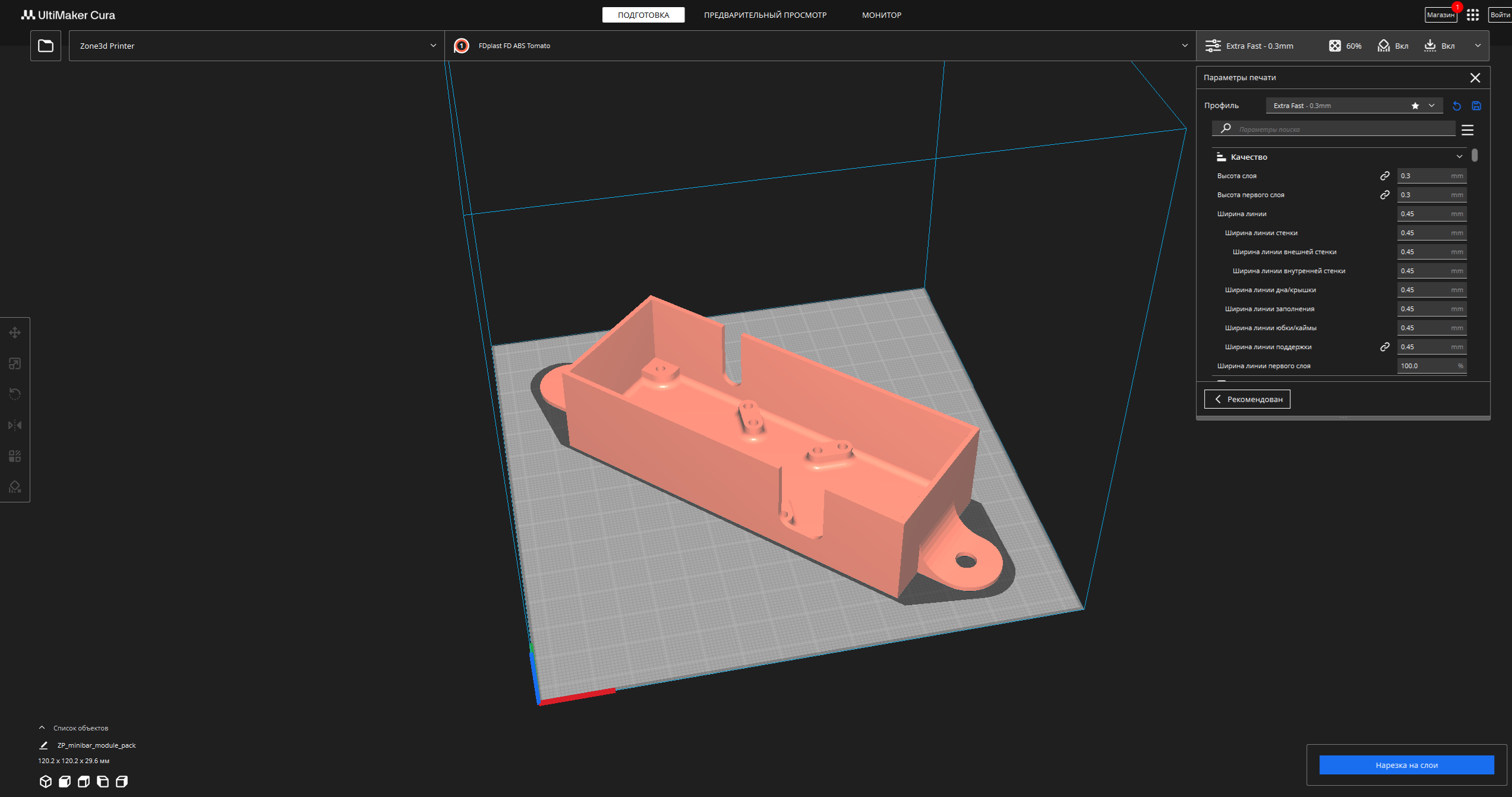Click the extruder 1 material icon
This screenshot has width=1512, height=797.
(462, 46)
